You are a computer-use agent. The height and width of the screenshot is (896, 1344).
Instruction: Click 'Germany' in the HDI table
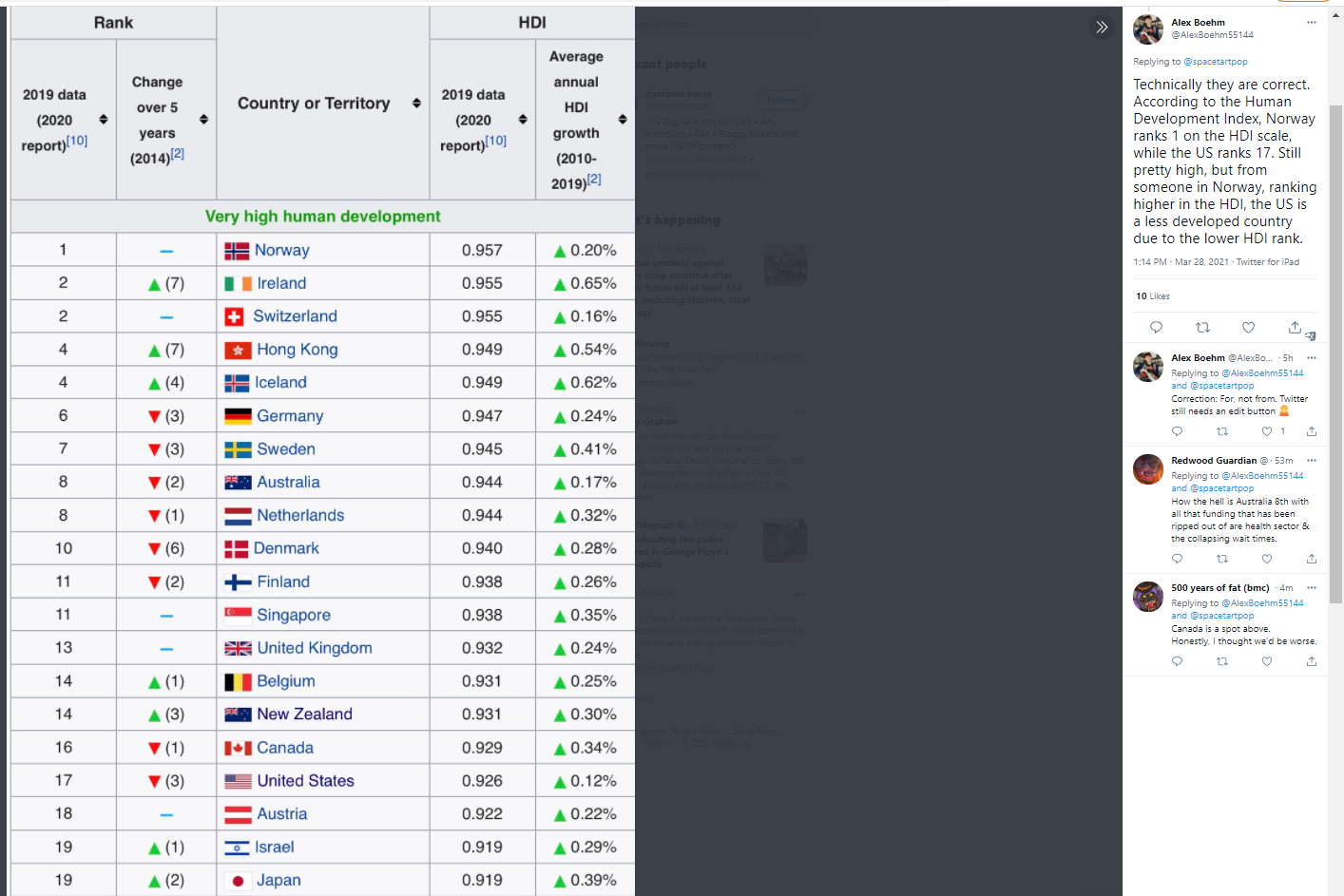pyautogui.click(x=290, y=416)
